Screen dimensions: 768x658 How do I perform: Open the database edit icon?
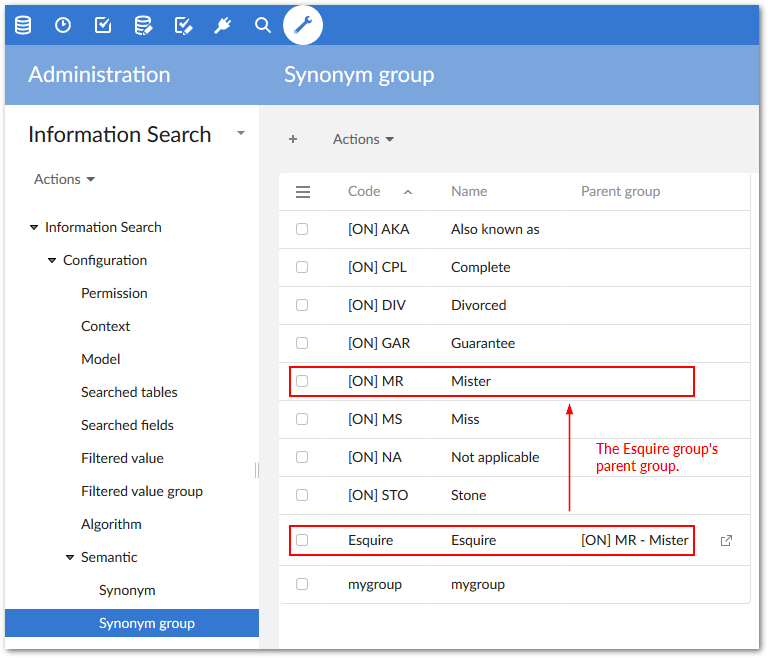pyautogui.click(x=143, y=25)
